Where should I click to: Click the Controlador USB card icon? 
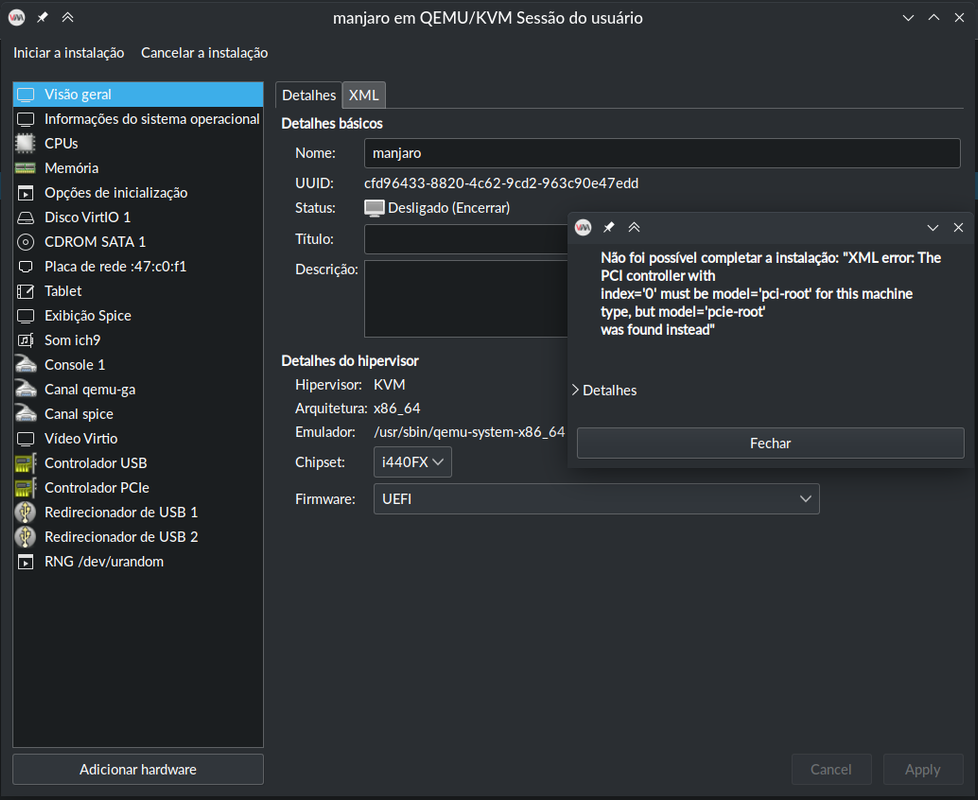26,463
